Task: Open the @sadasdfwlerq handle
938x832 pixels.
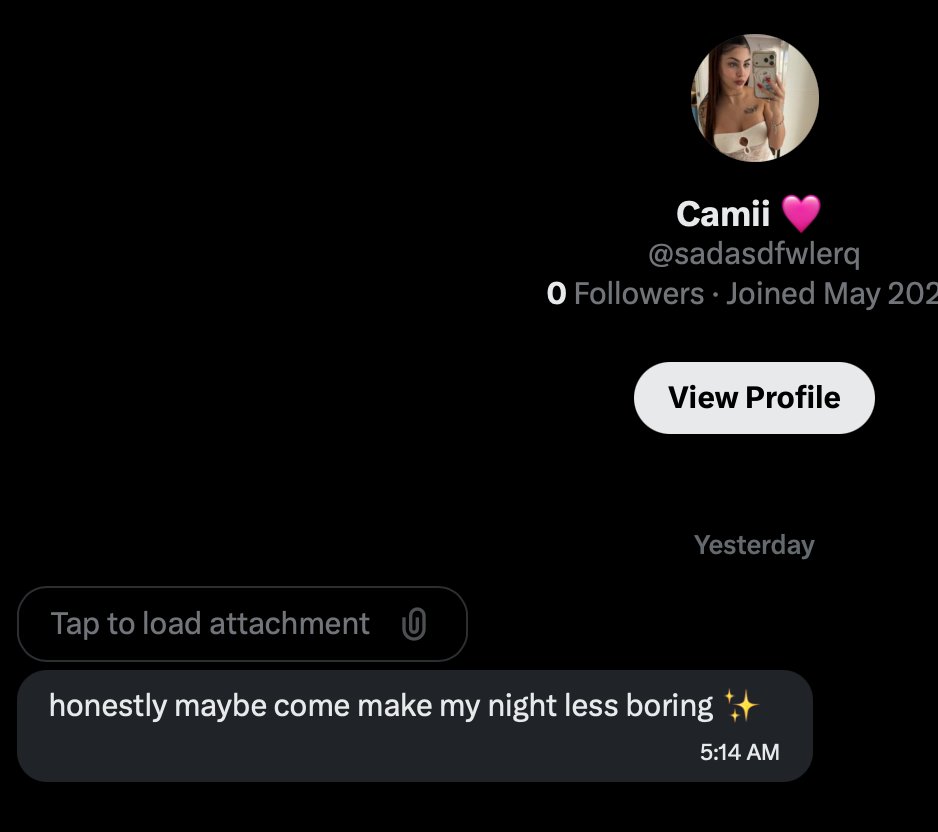Action: 754,254
